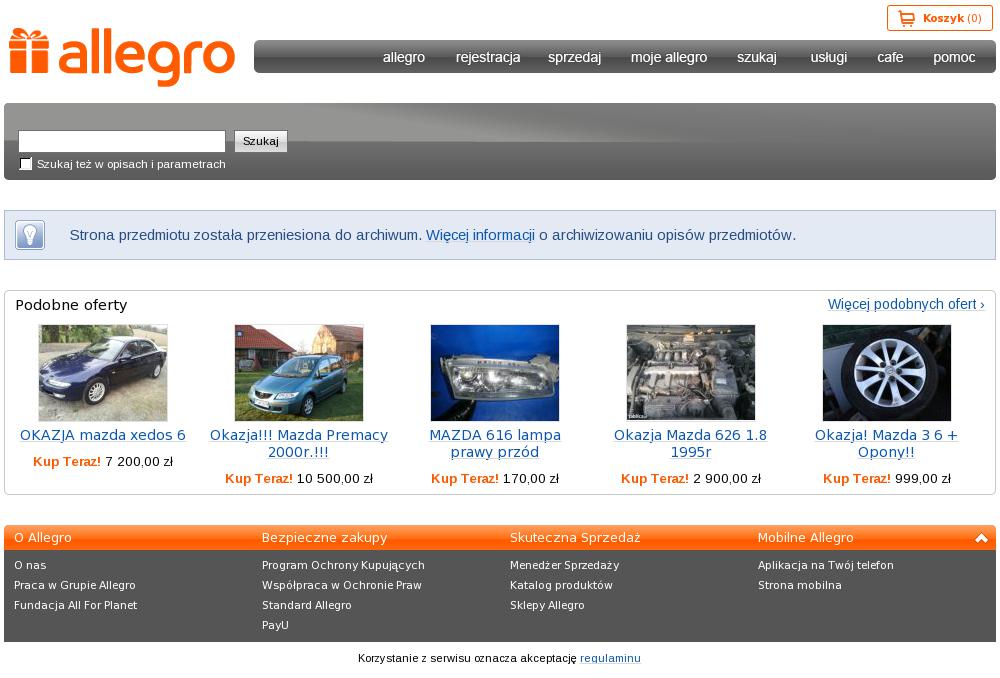Click the 'O nas' footer link
The width and height of the screenshot is (1000, 678).
30,565
